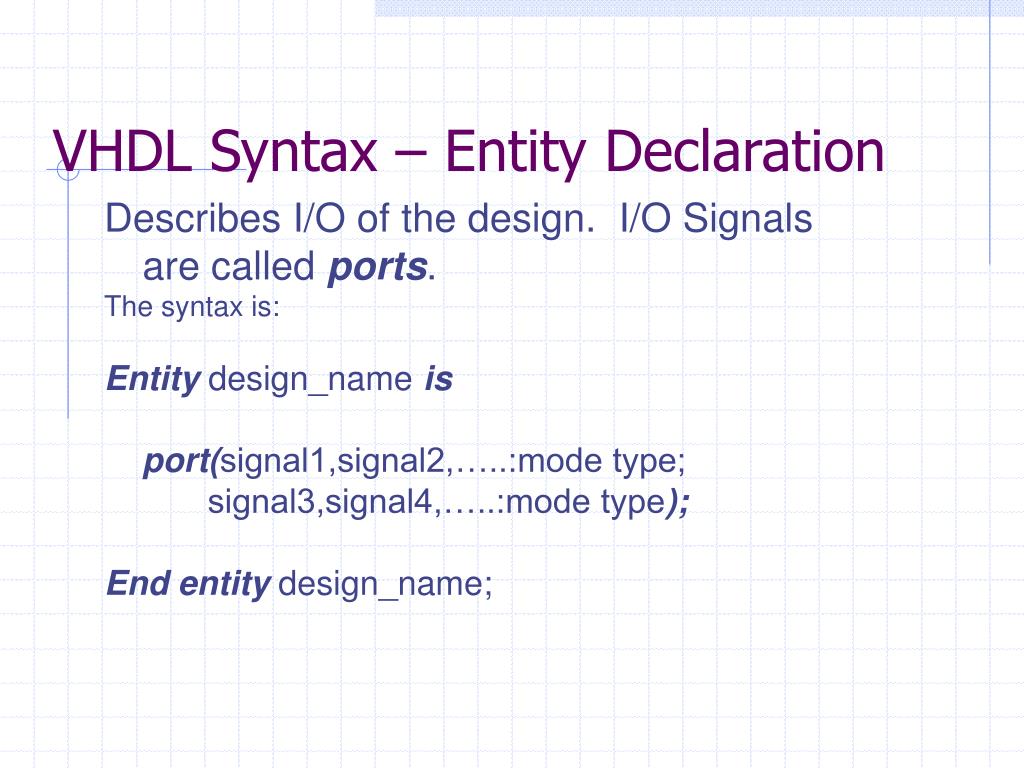Click the bold 'End entity' keywords
1024x768 pixels.
(x=189, y=584)
